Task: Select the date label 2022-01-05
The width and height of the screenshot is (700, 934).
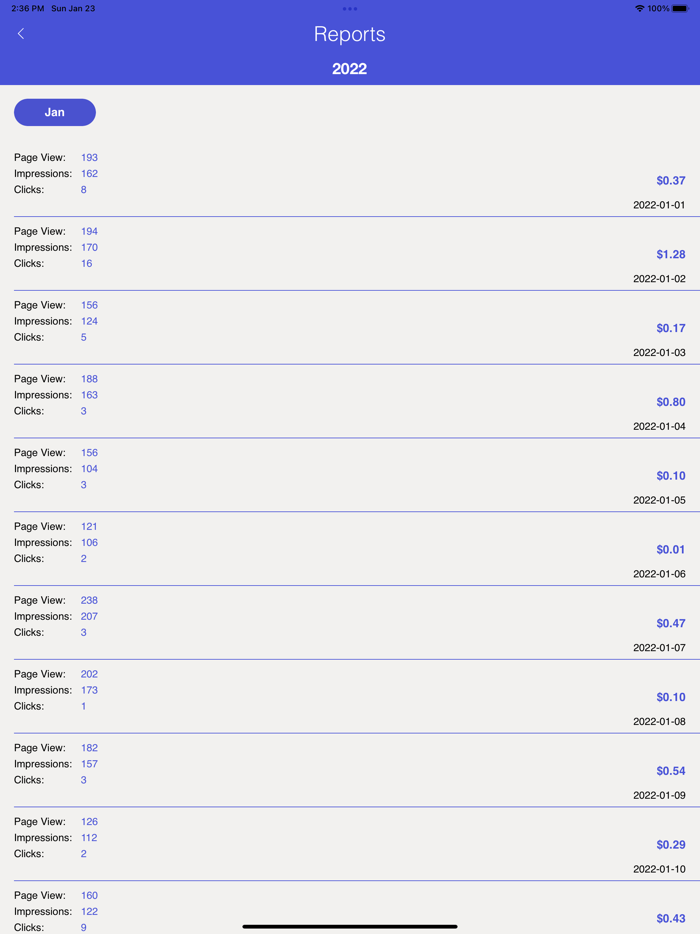Action: 661,500
